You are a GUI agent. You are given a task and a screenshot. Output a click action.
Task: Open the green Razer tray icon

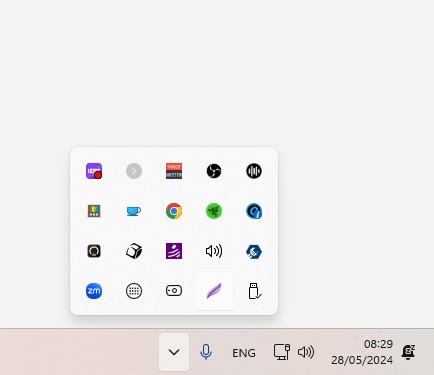[x=214, y=211]
